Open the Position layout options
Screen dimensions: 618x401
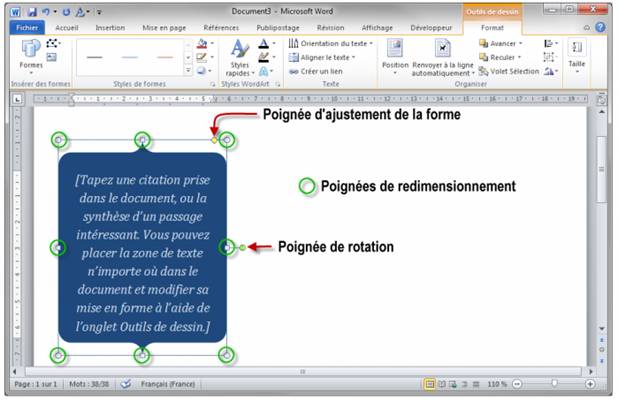[395, 54]
